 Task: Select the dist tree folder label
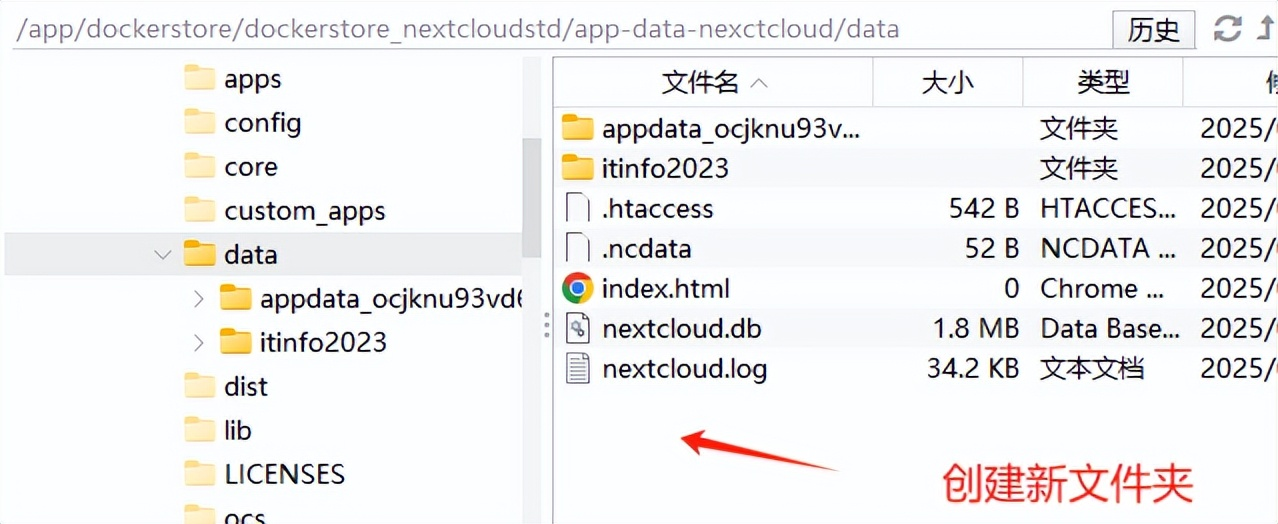click(246, 386)
